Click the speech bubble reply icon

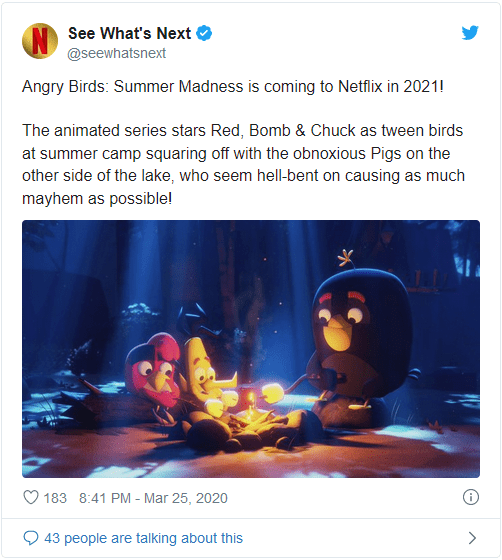click(31, 538)
